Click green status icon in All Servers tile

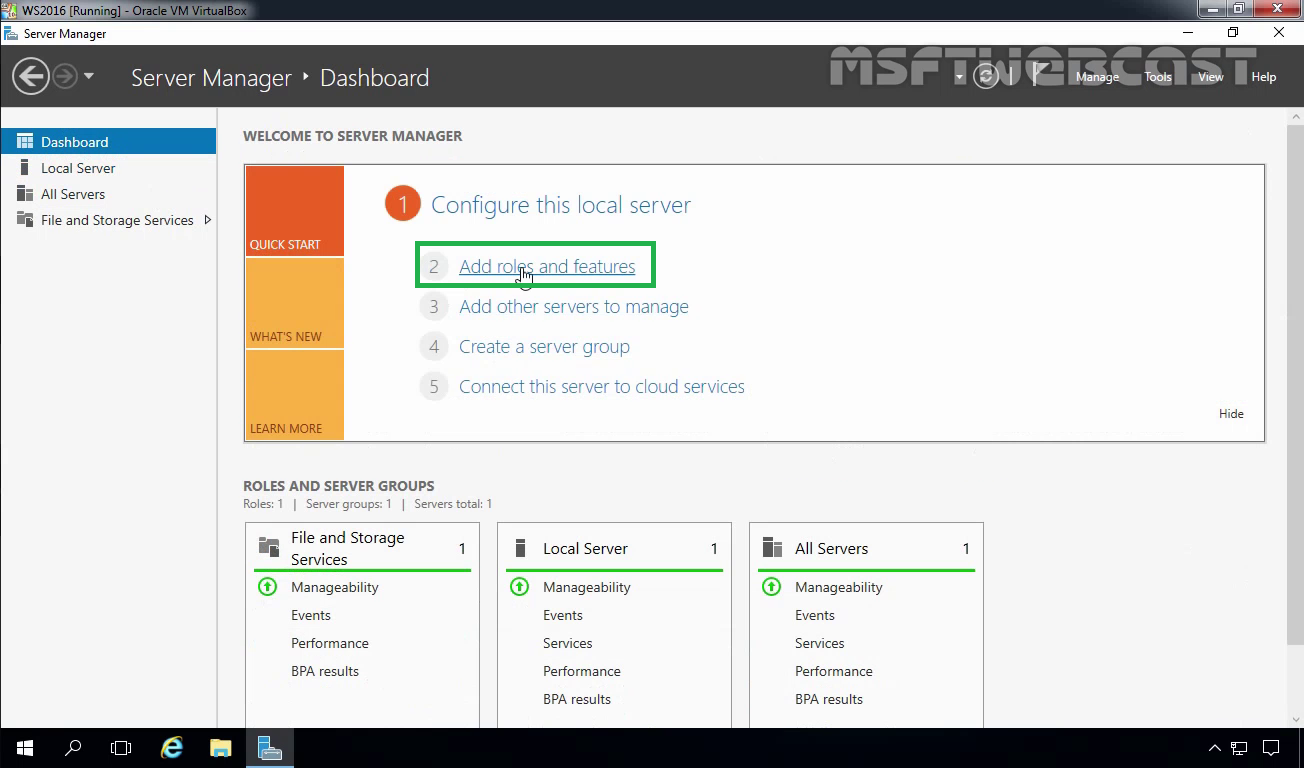click(x=771, y=587)
